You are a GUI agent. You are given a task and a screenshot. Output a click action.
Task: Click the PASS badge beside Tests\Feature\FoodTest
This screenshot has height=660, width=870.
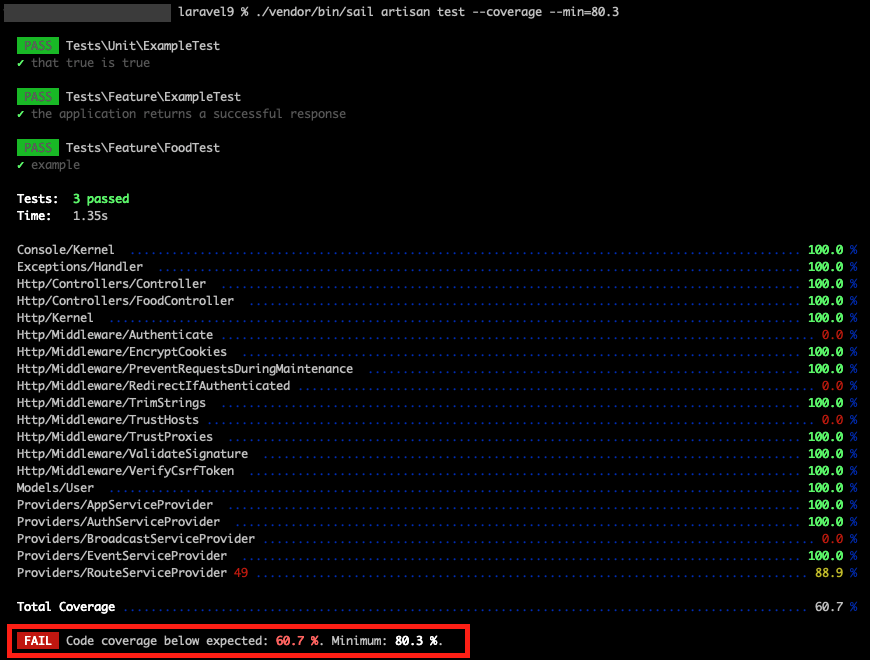click(38, 148)
